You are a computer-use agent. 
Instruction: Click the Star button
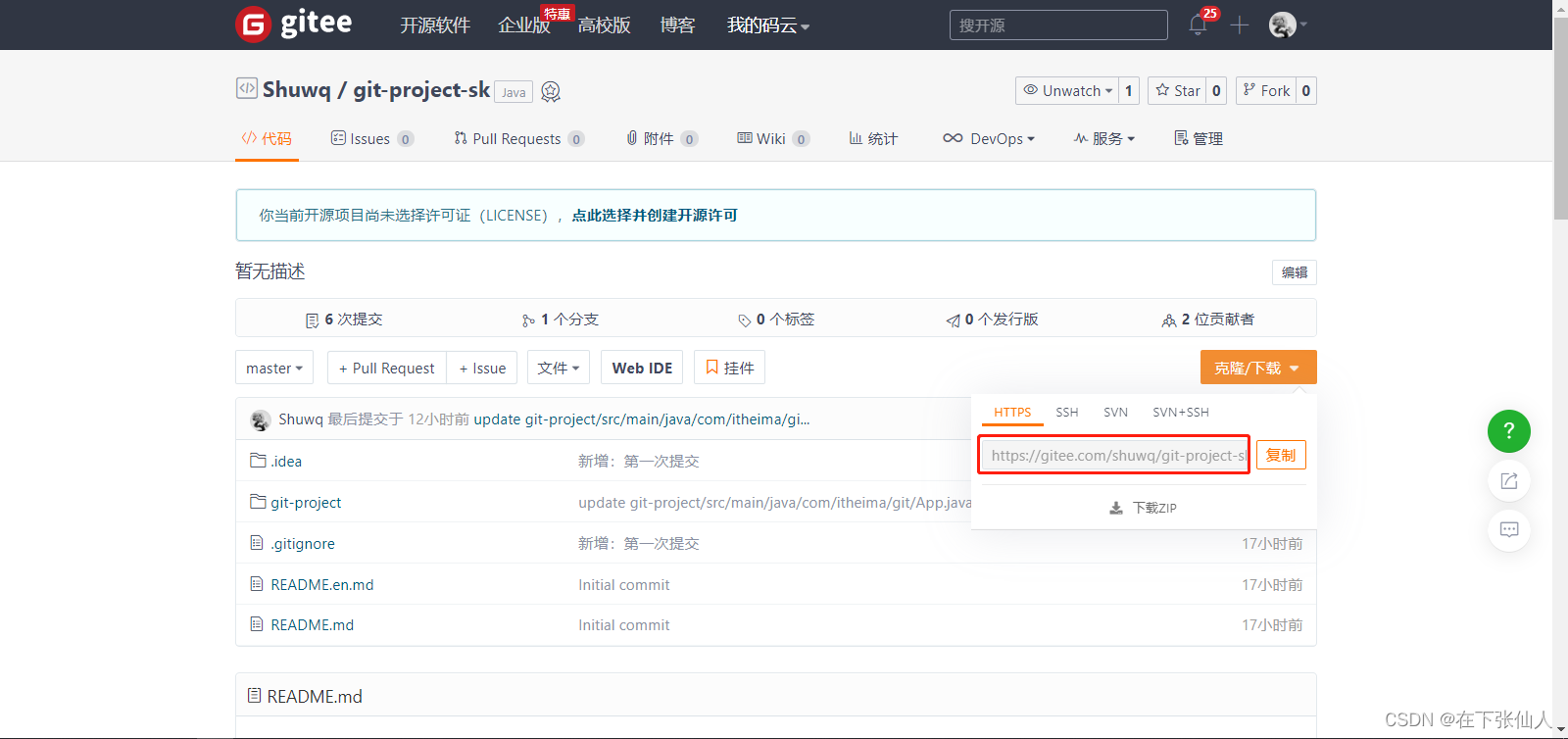pyautogui.click(x=1177, y=90)
